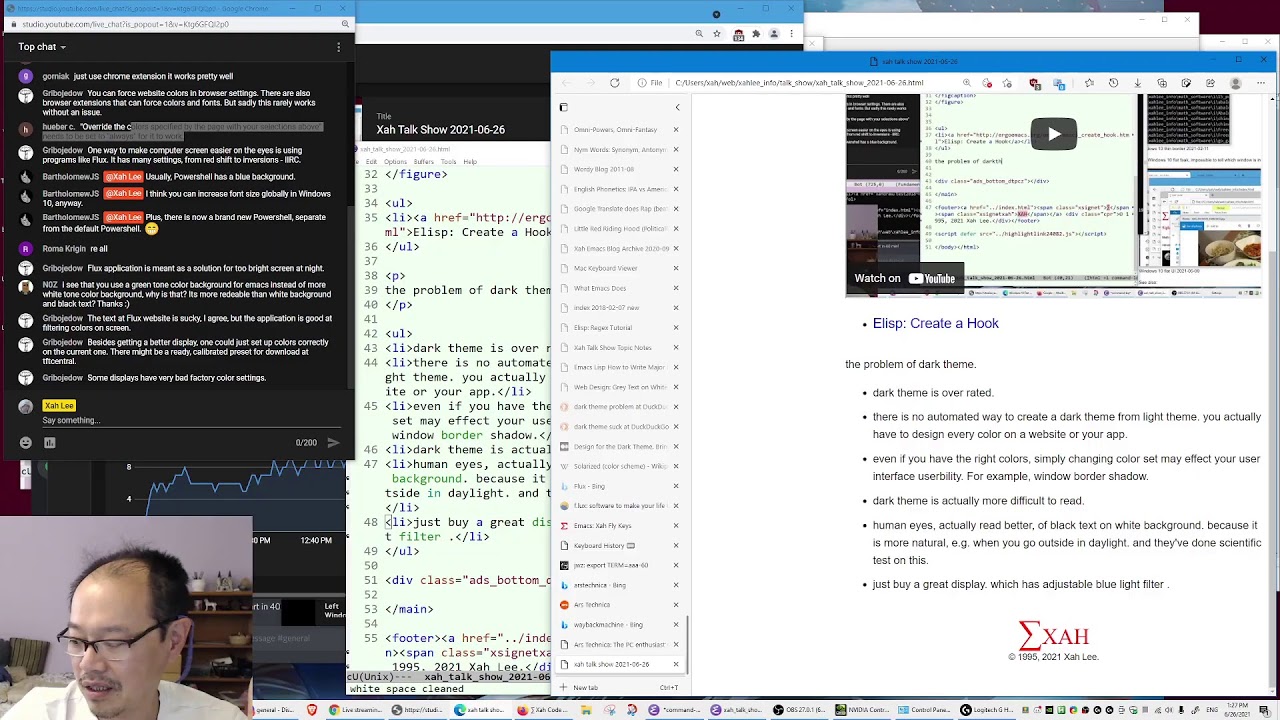
Task: Open the 'Elisp: Create a Hook' link
Action: (x=935, y=323)
